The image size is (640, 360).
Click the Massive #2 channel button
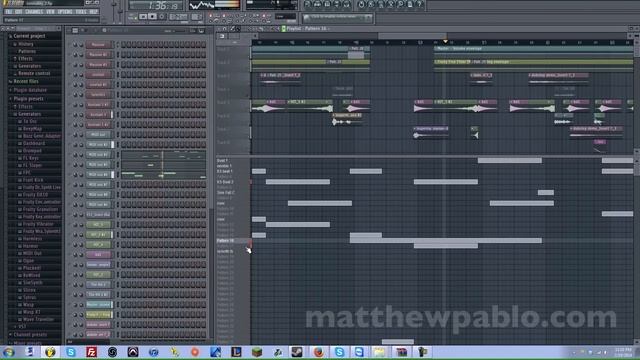tap(98, 55)
